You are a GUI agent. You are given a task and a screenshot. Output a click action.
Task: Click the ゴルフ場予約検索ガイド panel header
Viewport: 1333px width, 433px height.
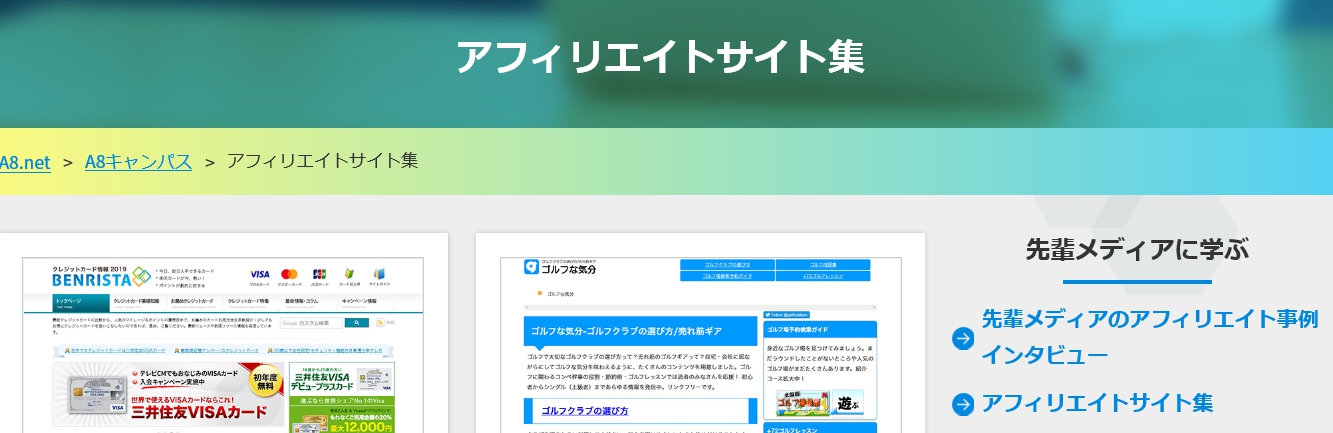(x=819, y=328)
